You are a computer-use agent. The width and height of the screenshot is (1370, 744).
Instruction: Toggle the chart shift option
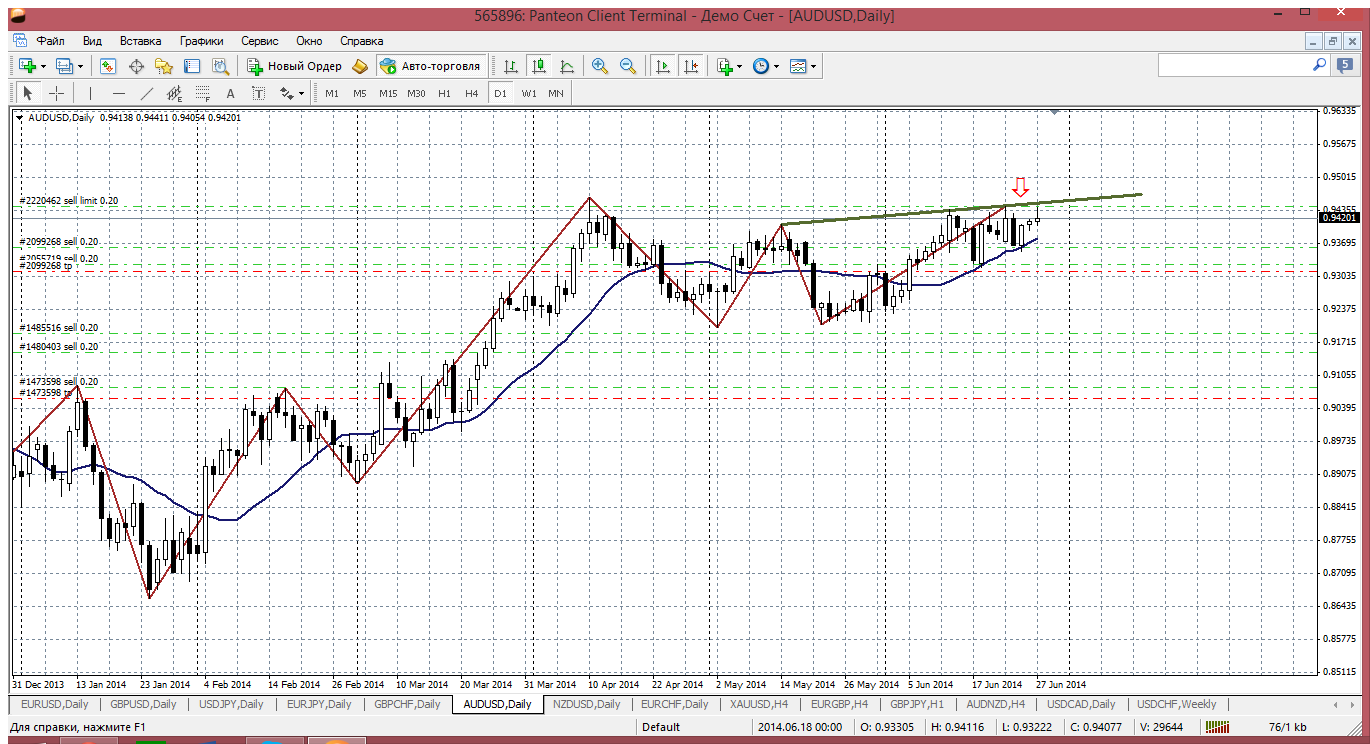pos(691,66)
